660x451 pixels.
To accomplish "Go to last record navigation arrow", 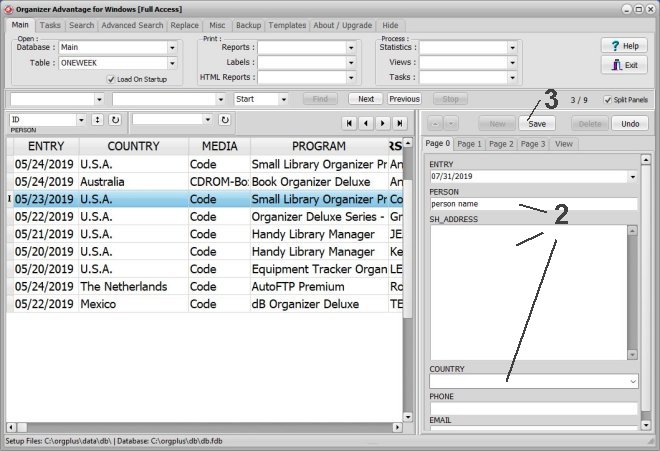I will [399, 123].
